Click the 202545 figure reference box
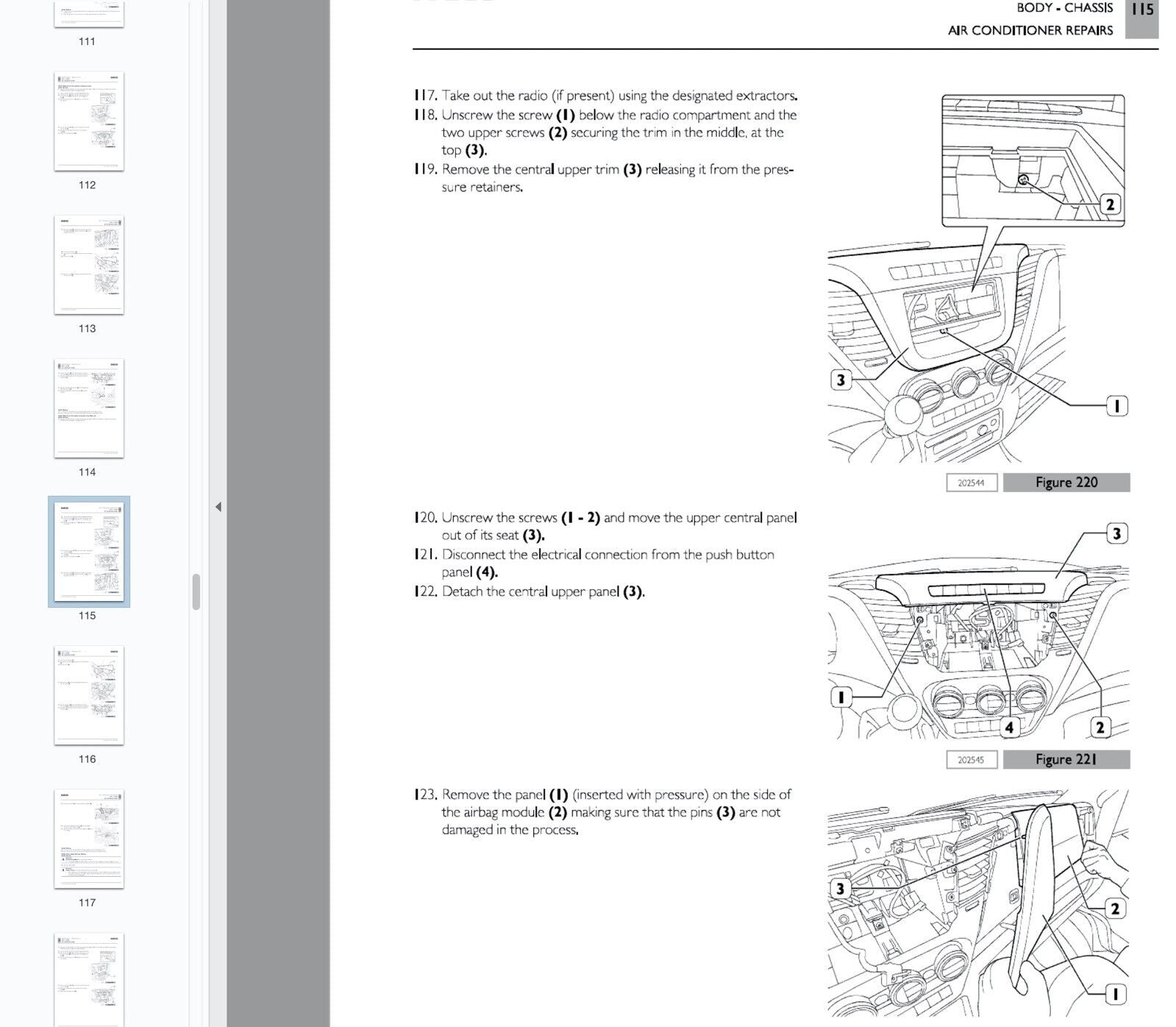 971,759
